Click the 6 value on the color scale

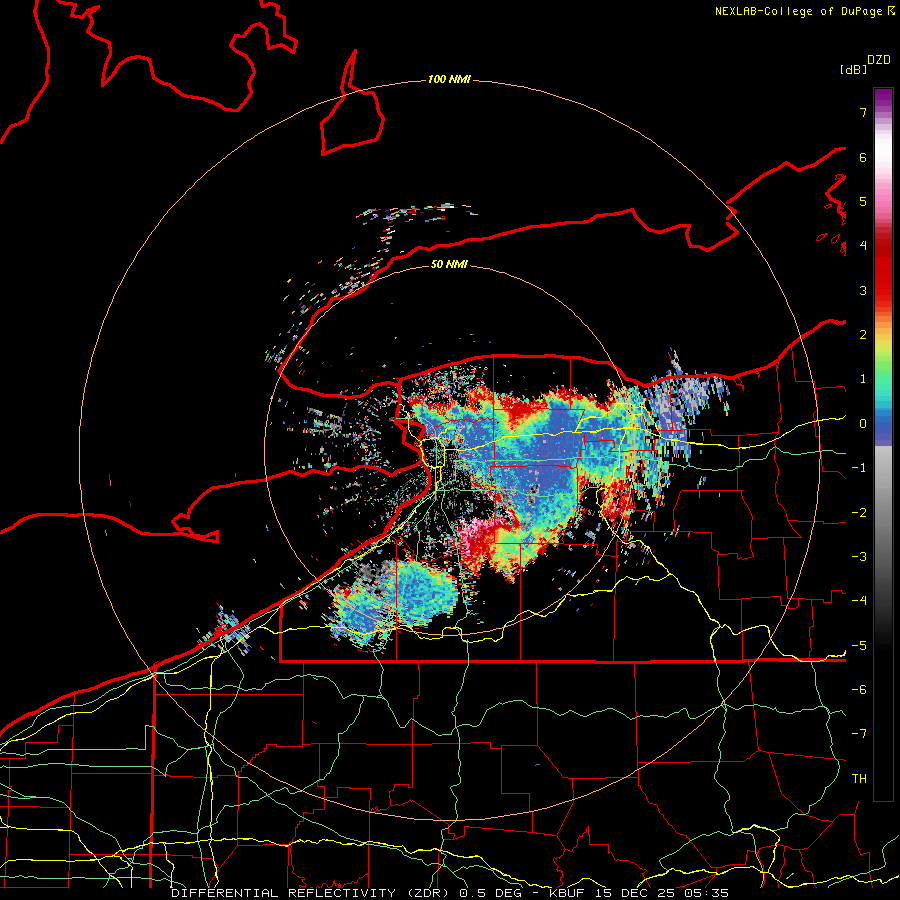coord(863,157)
